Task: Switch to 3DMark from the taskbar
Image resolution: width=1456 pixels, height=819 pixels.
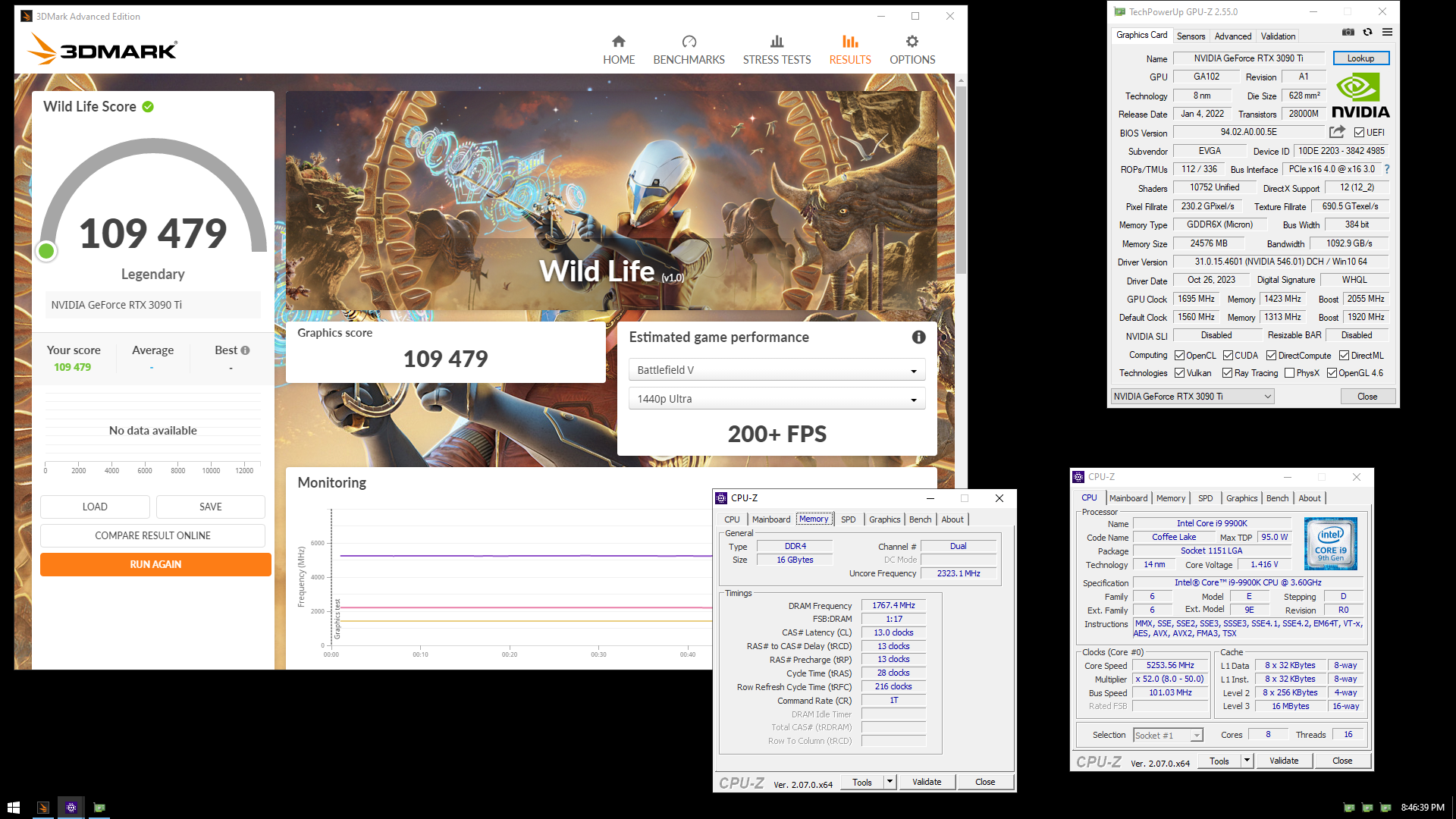Action: [x=43, y=808]
